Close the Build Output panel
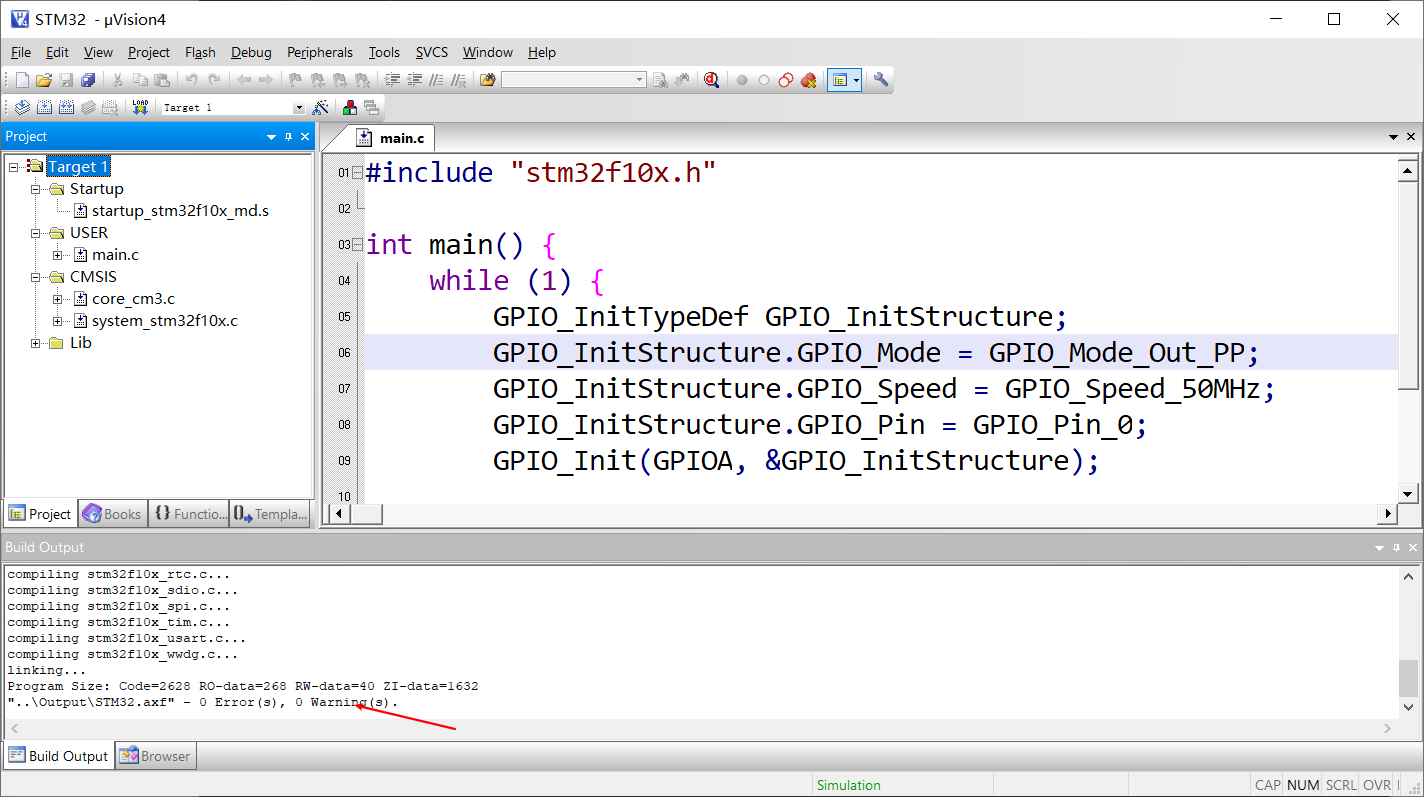 (1411, 548)
